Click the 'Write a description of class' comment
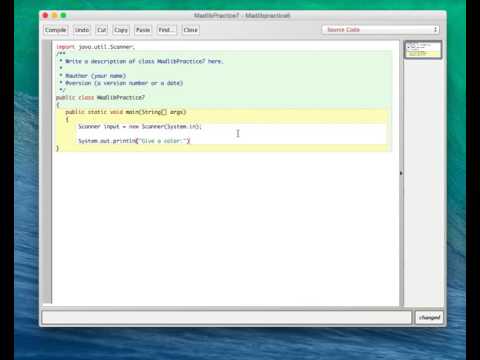Image resolution: width=480 pixels, height=360 pixels. (x=141, y=61)
